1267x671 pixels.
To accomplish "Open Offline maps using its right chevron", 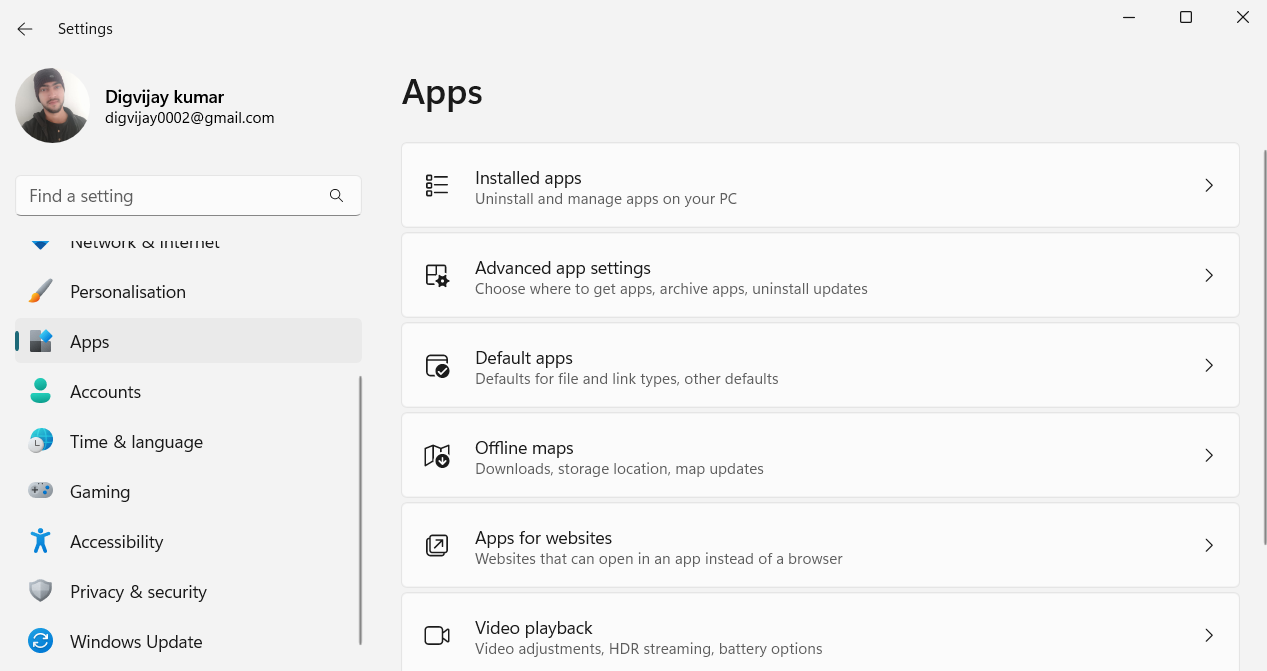I will click(1209, 455).
